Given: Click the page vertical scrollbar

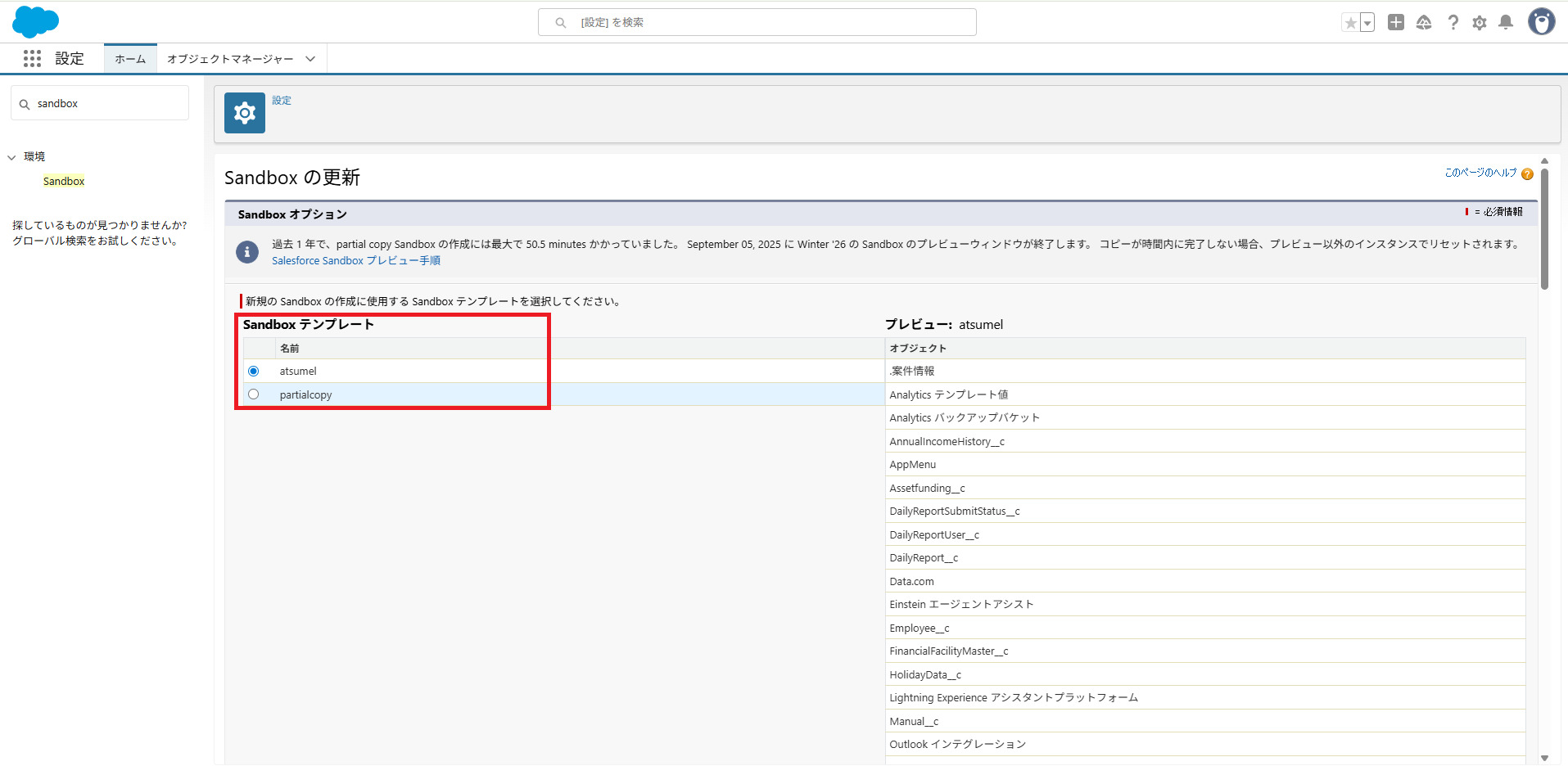Looking at the screenshot, I should tap(1544, 229).
